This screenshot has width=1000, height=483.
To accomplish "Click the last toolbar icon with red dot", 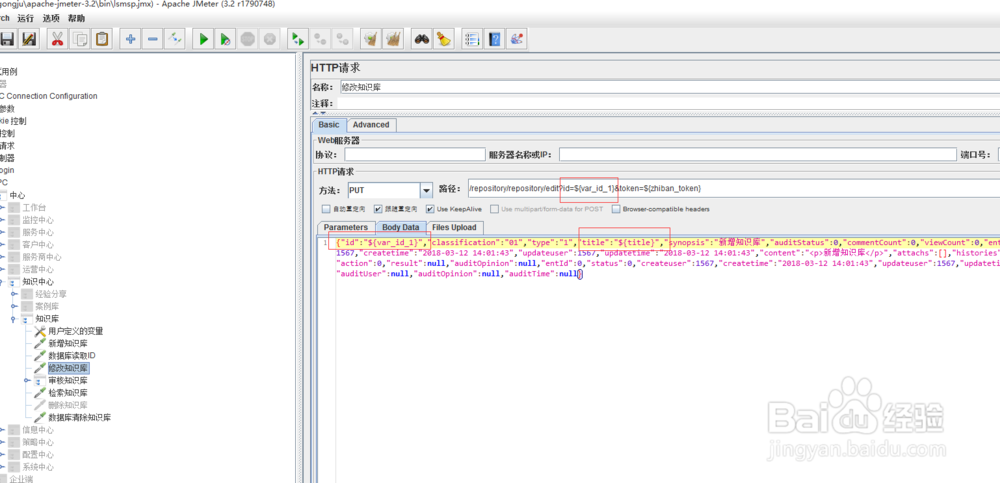I will (x=517, y=39).
